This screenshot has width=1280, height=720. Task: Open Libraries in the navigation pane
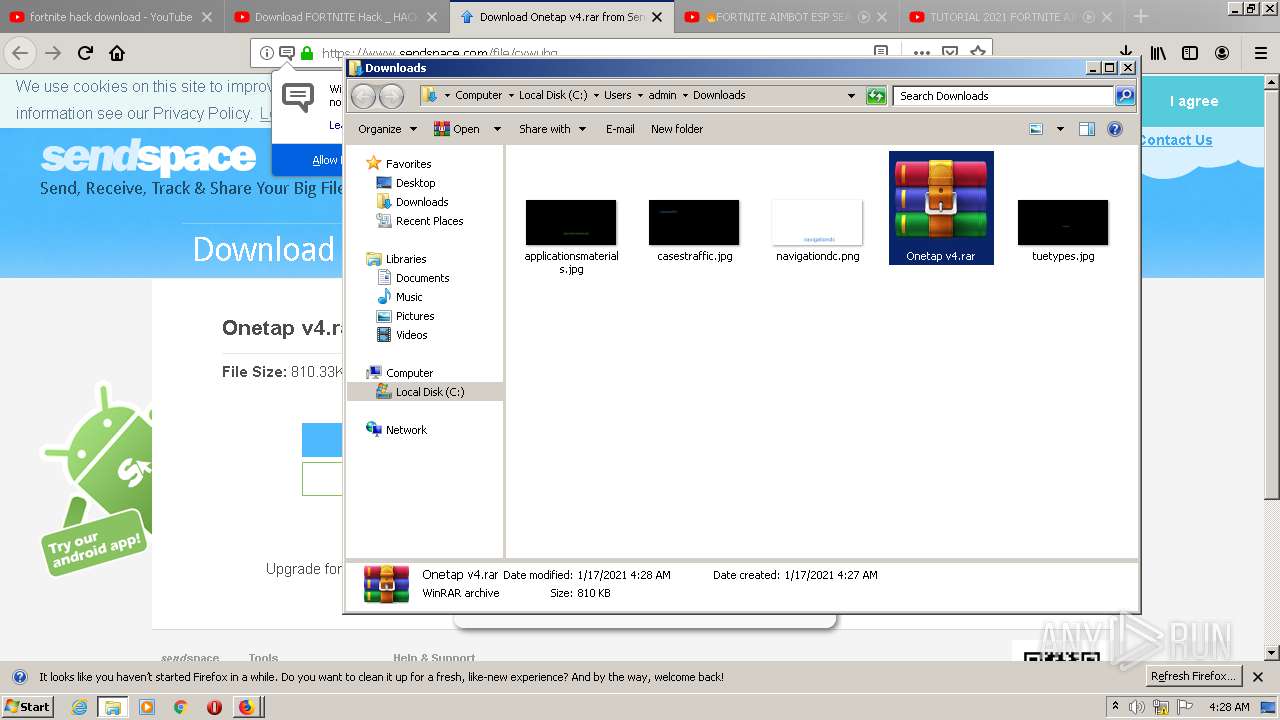click(406, 259)
